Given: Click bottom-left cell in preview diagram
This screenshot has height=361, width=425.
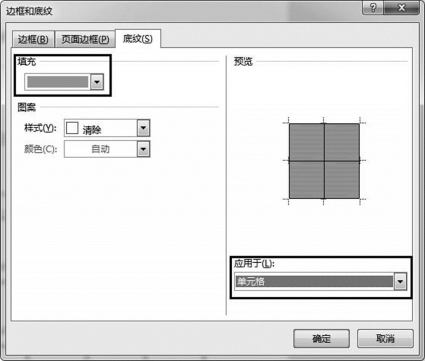Looking at the screenshot, I should click(x=306, y=180).
